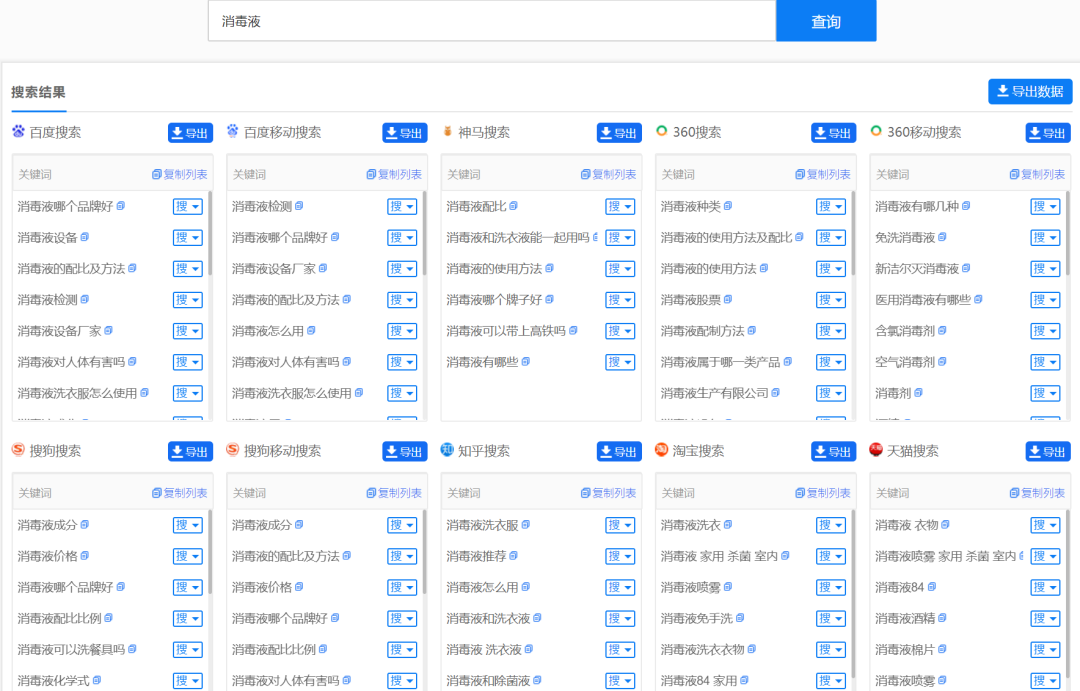Open 搜 dropdown for 消毒液配制方法 in 360 search

[x=831, y=331]
